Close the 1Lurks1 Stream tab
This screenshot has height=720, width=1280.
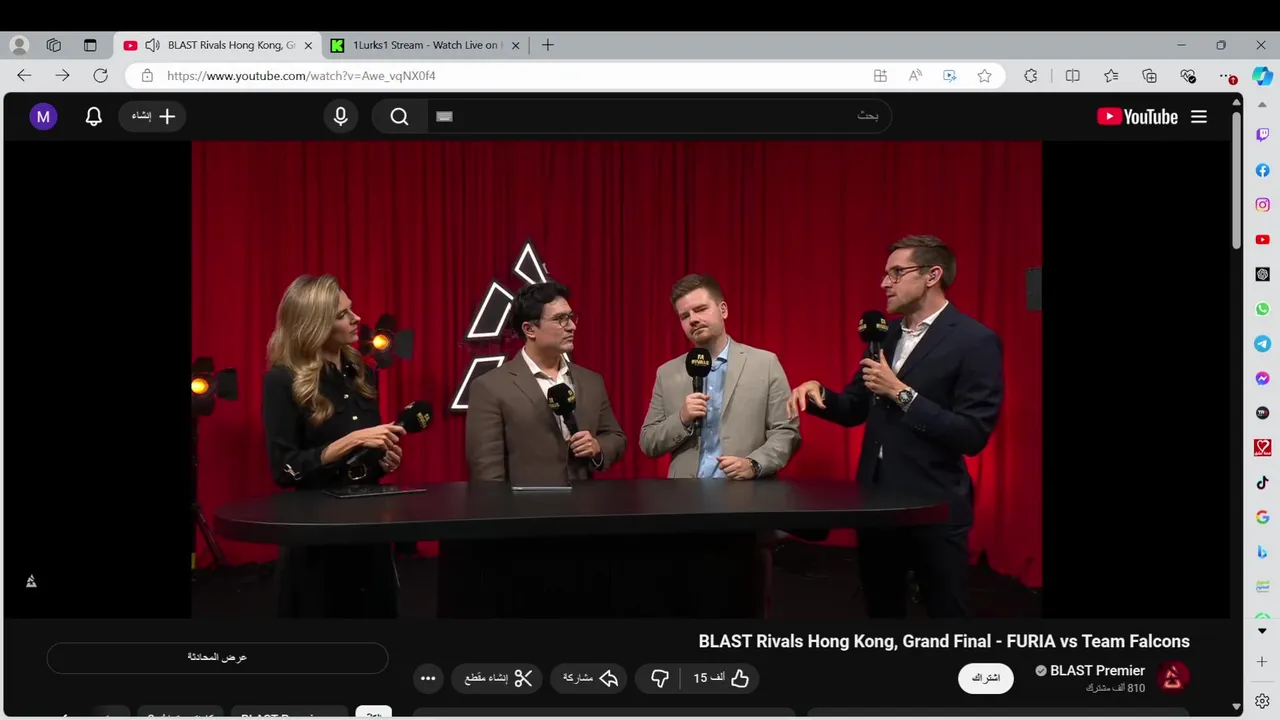pyautogui.click(x=516, y=45)
